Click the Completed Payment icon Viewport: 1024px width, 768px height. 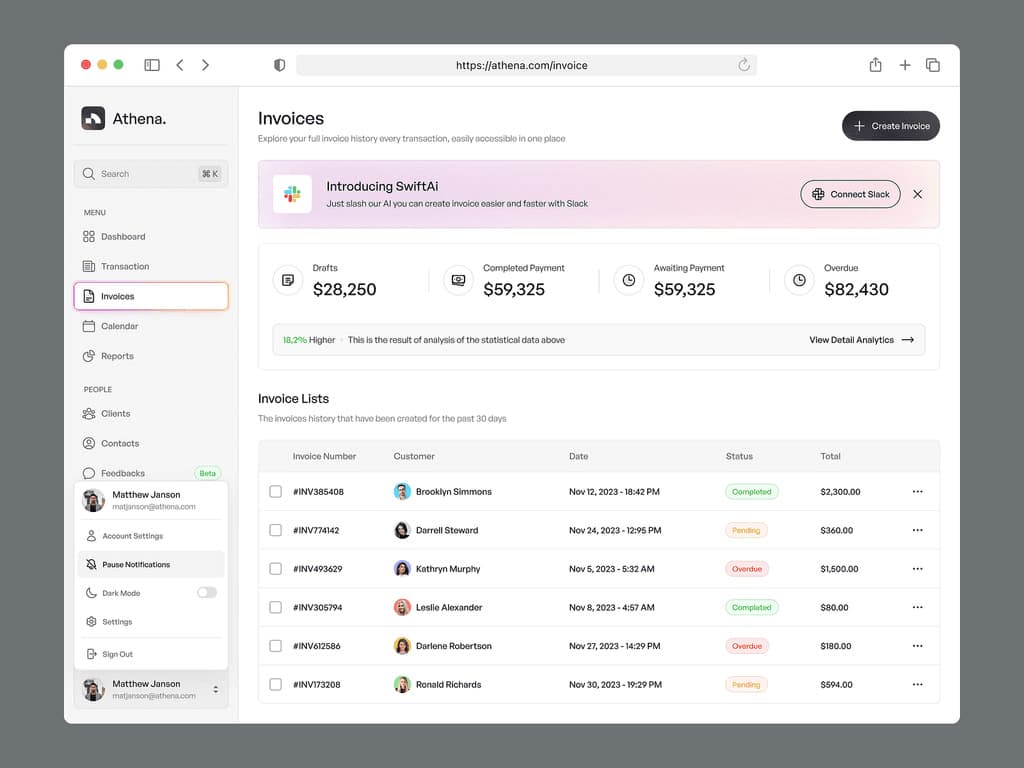coord(458,280)
